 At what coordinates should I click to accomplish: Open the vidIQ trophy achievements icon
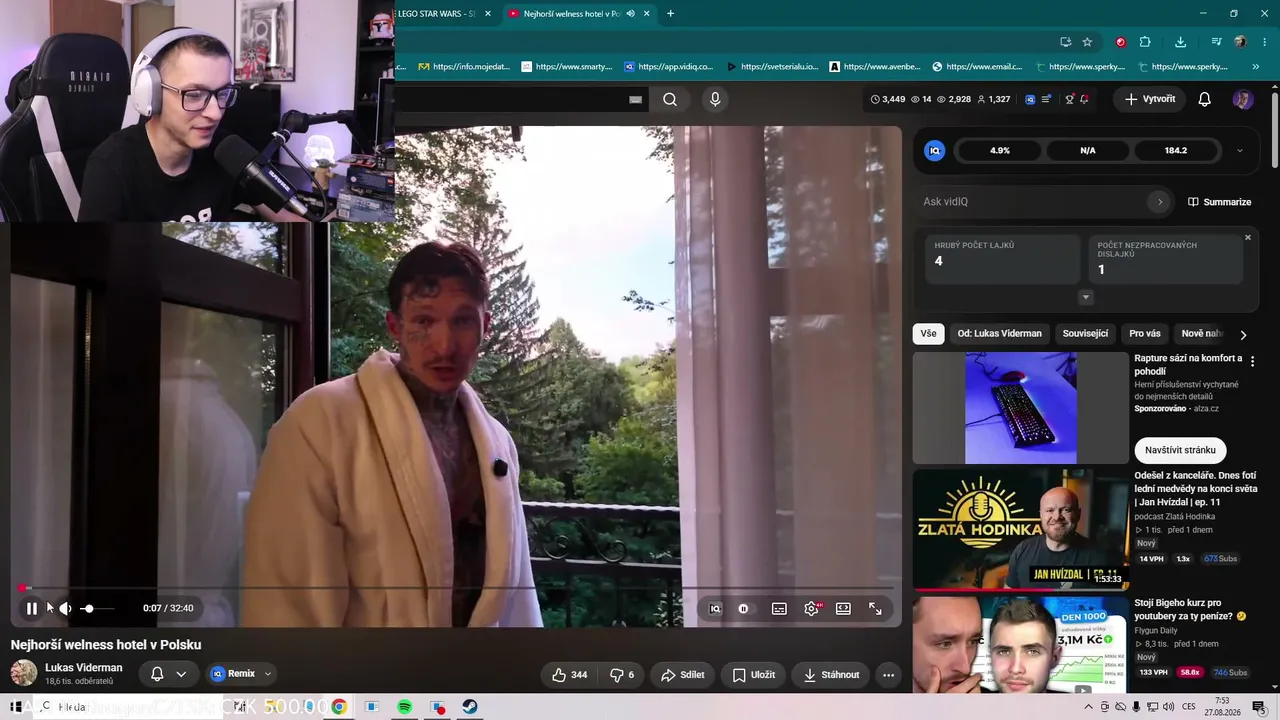[1069, 99]
